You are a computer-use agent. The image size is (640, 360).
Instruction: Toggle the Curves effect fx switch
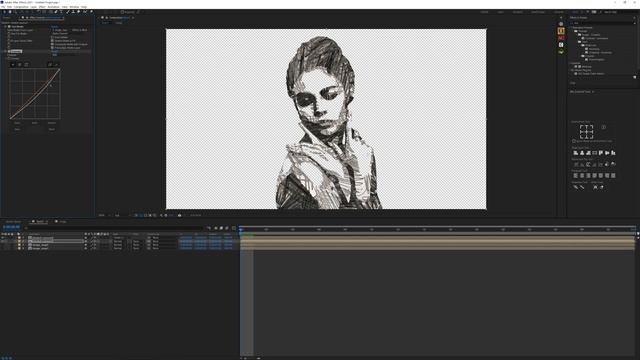(x=9, y=51)
